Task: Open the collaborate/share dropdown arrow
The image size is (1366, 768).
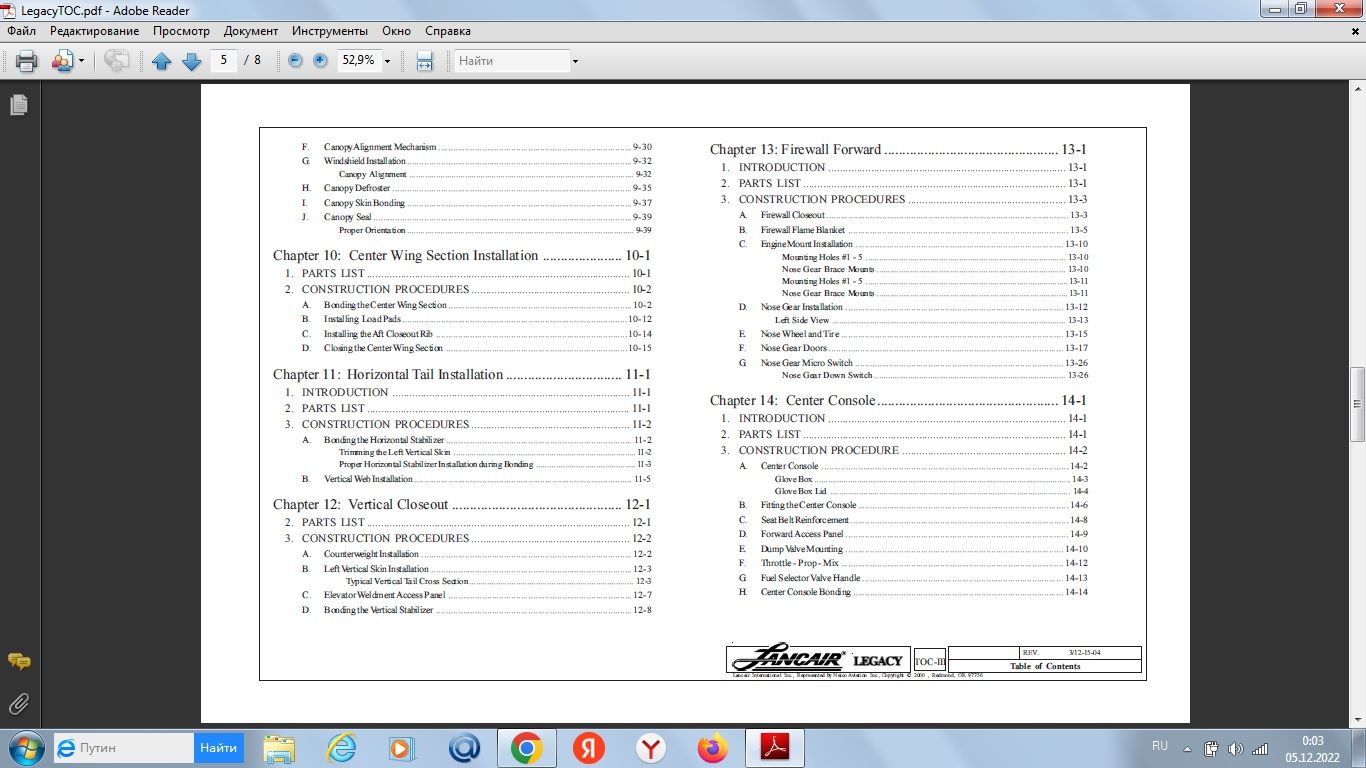Action: (x=82, y=61)
